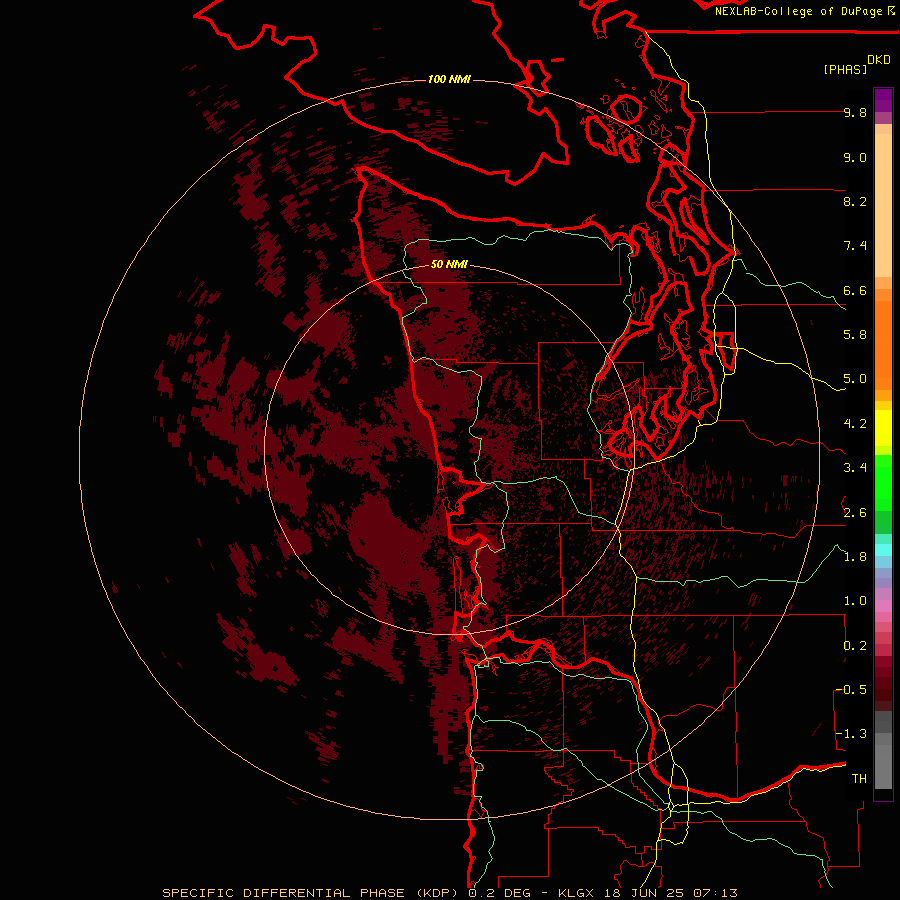Click the -1.3 scale value
900x900 pixels.
click(852, 734)
